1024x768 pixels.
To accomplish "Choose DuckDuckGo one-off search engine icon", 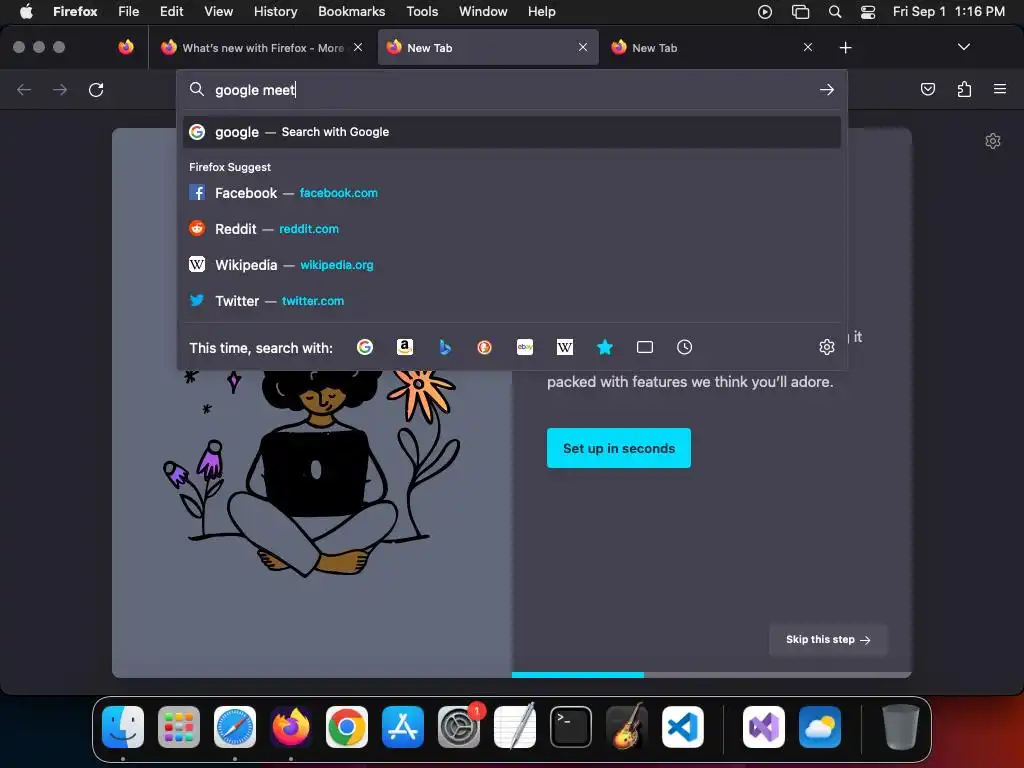I will click(485, 347).
